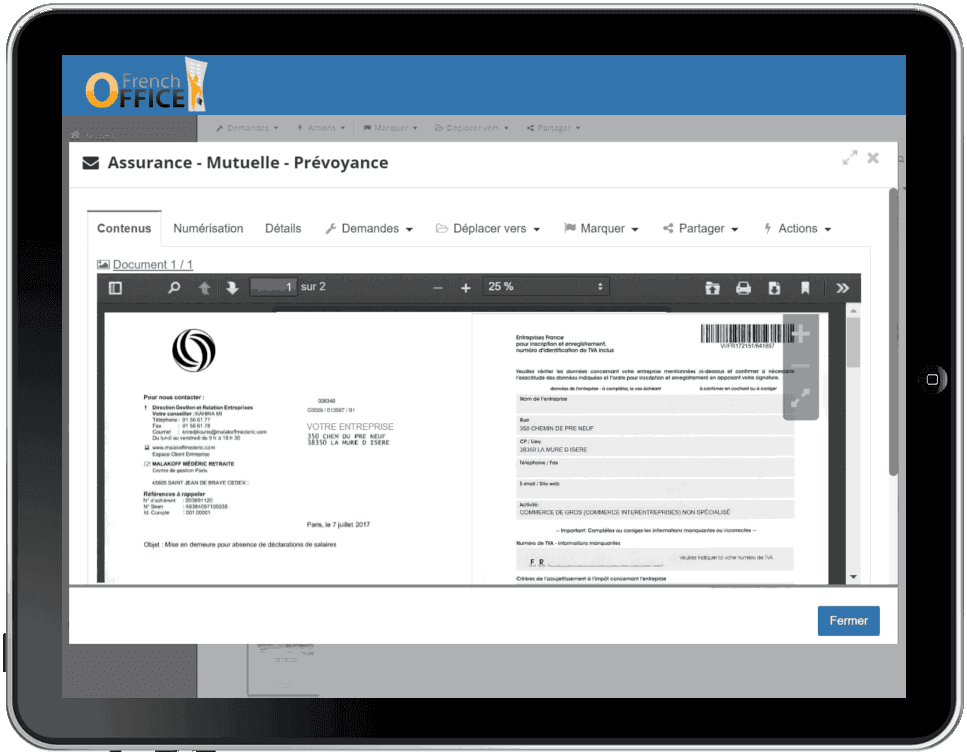The height and width of the screenshot is (755, 967).
Task: Click 'Paris, le 7 juillet 2017' text
Action: [339, 525]
